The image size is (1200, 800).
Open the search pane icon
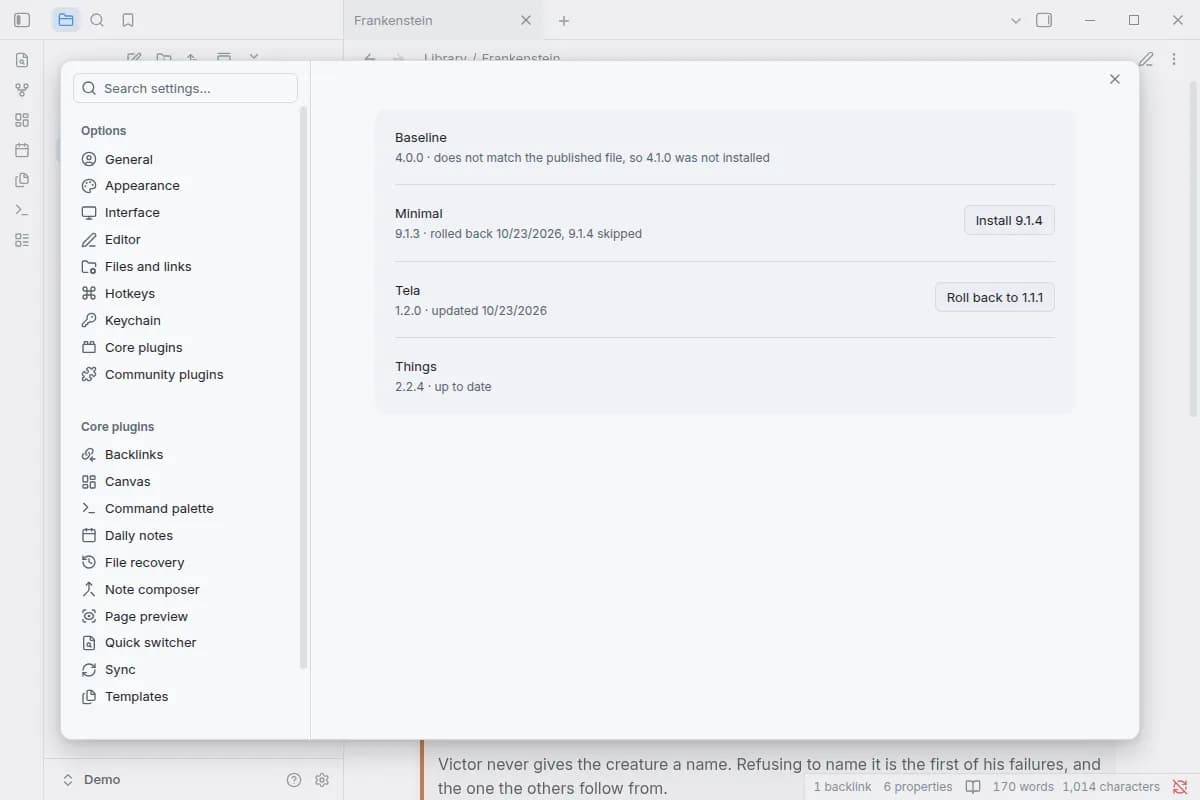point(97,20)
